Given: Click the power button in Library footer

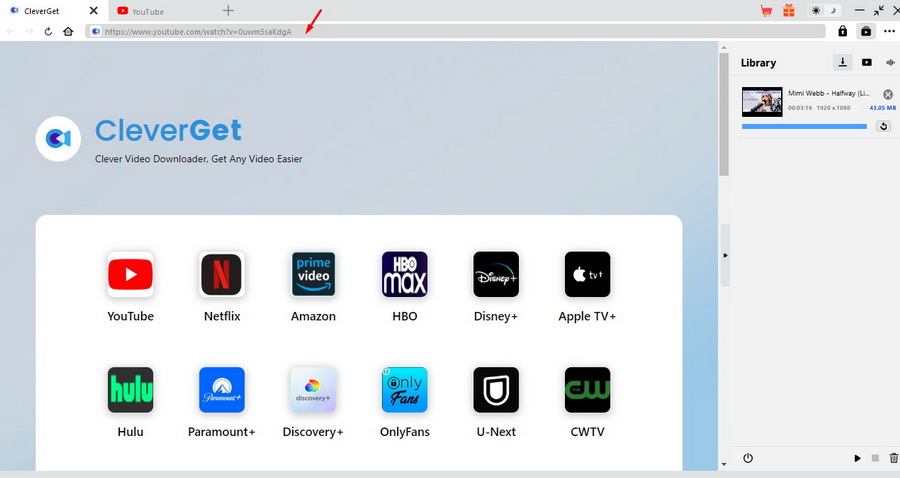Looking at the screenshot, I should 748,458.
